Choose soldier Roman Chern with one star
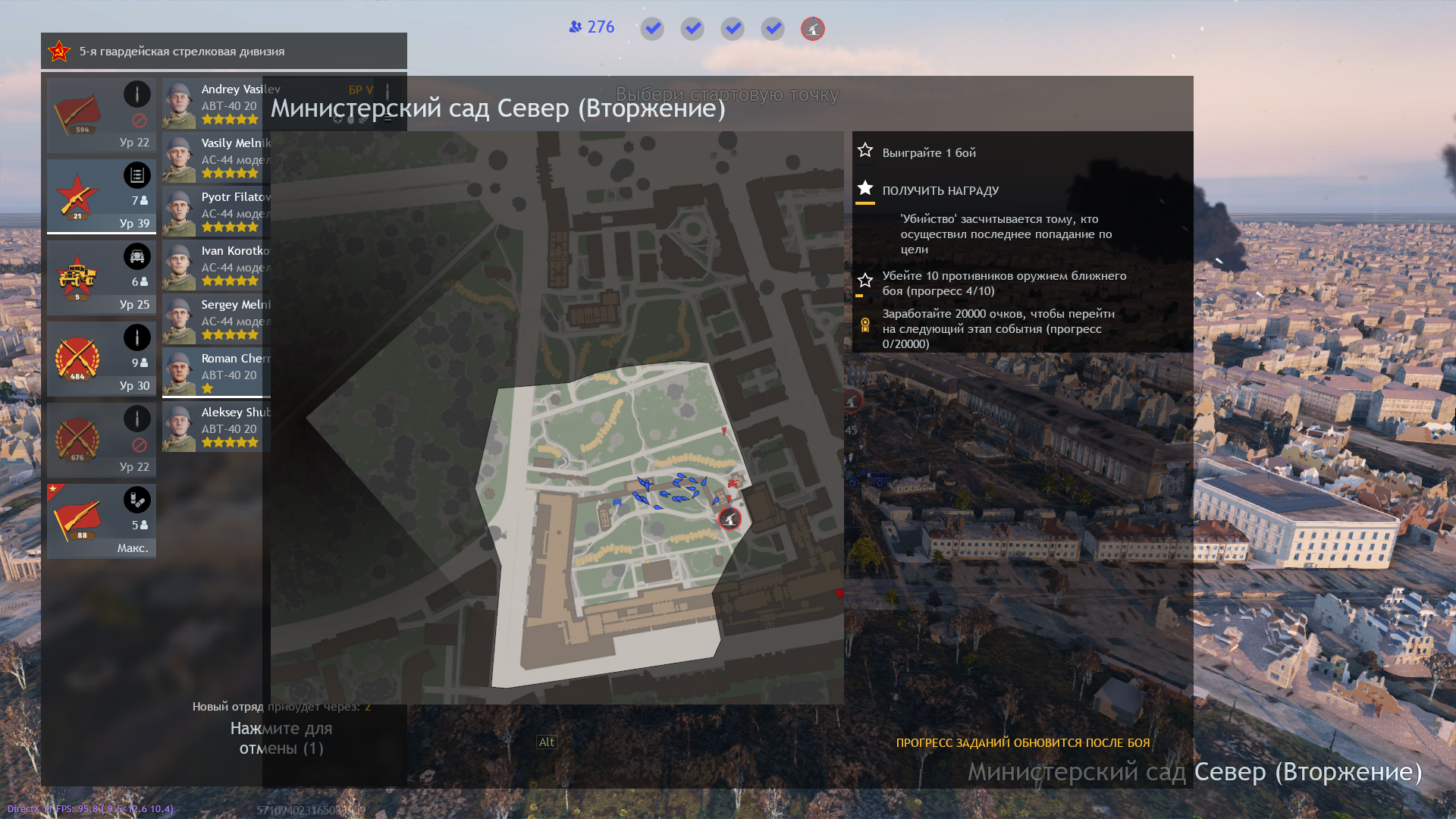Viewport: 1456px width, 819px height. (x=216, y=372)
